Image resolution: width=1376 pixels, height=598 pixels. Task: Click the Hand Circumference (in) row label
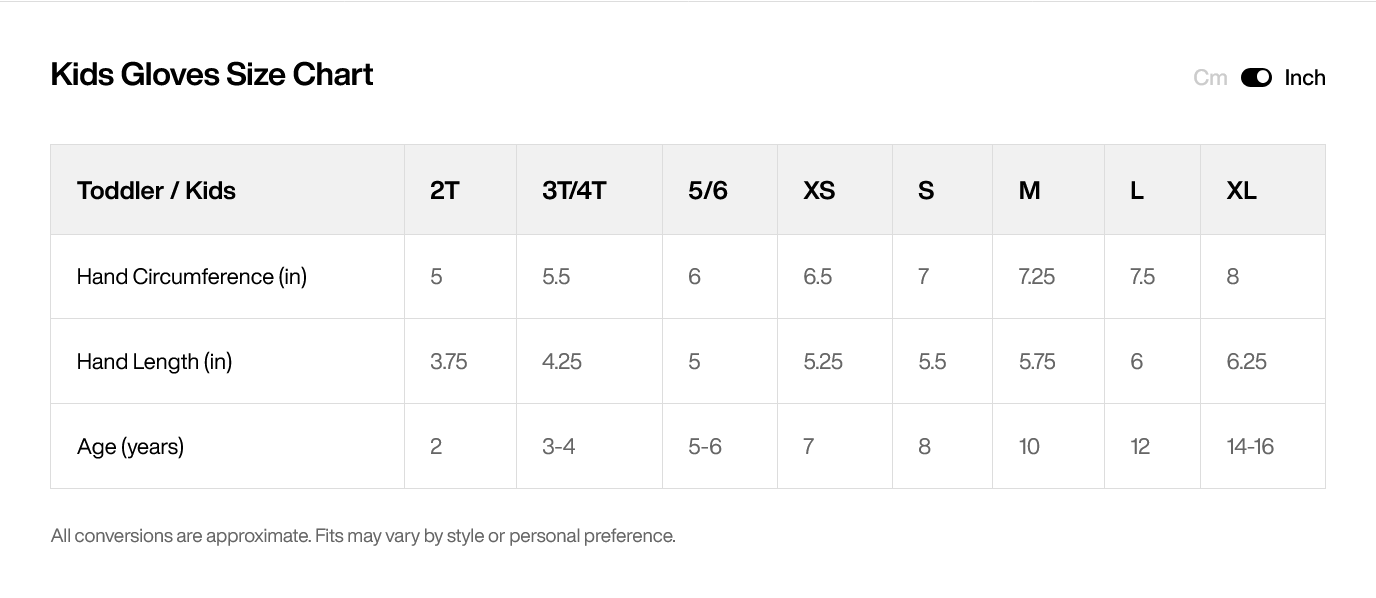(x=192, y=276)
